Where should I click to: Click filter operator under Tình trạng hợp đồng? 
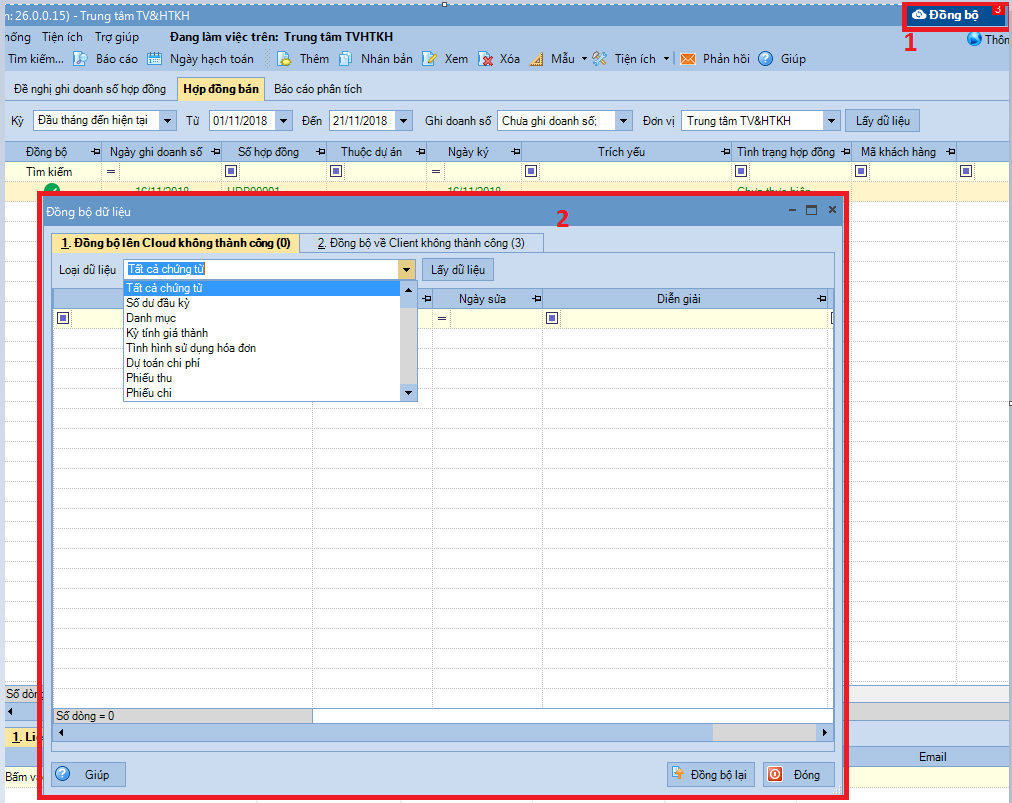(741, 171)
